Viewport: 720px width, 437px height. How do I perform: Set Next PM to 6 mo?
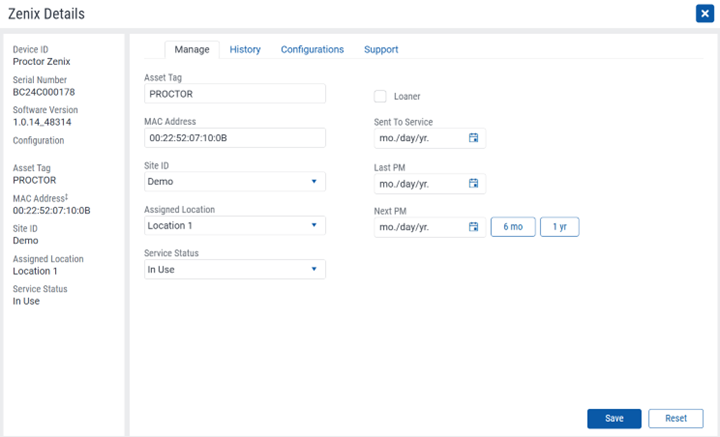pos(513,227)
